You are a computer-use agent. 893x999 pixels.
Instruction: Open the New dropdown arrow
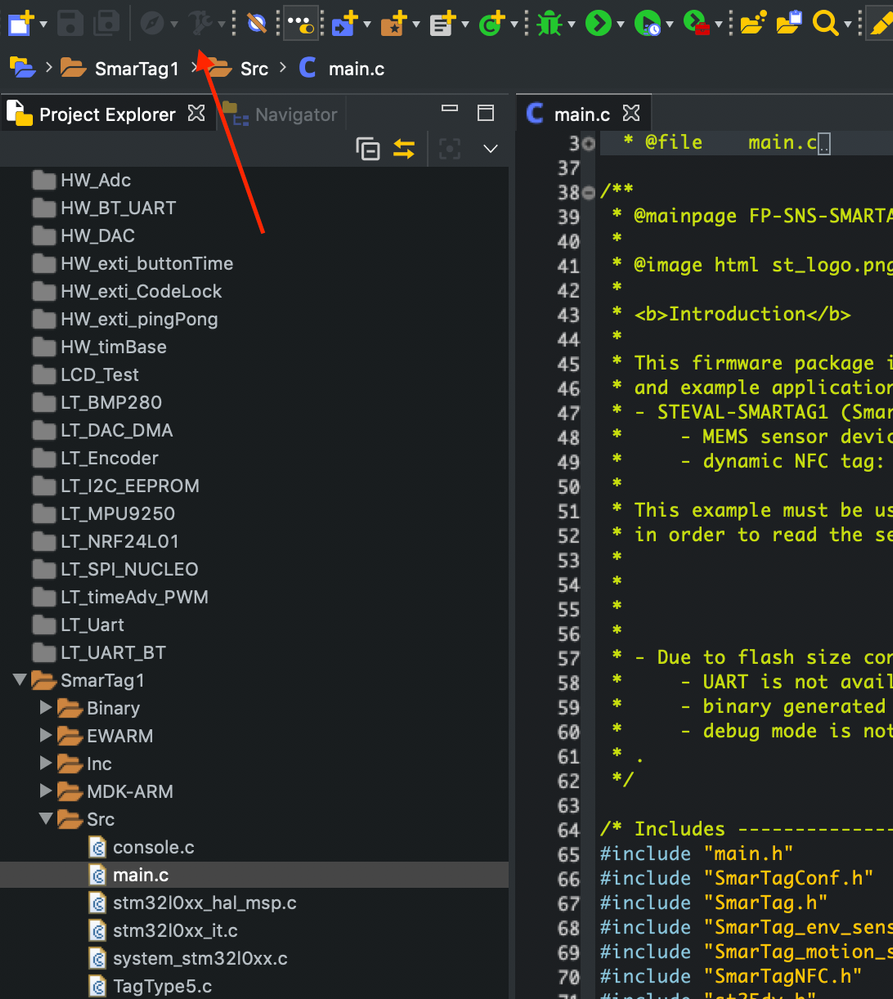(x=43, y=25)
